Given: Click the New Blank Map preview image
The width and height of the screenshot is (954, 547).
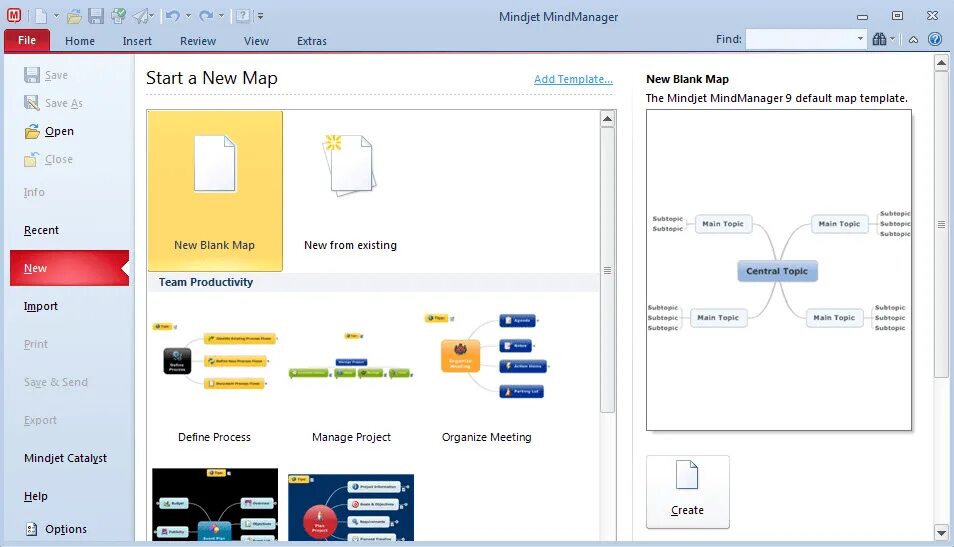Looking at the screenshot, I should (779, 270).
